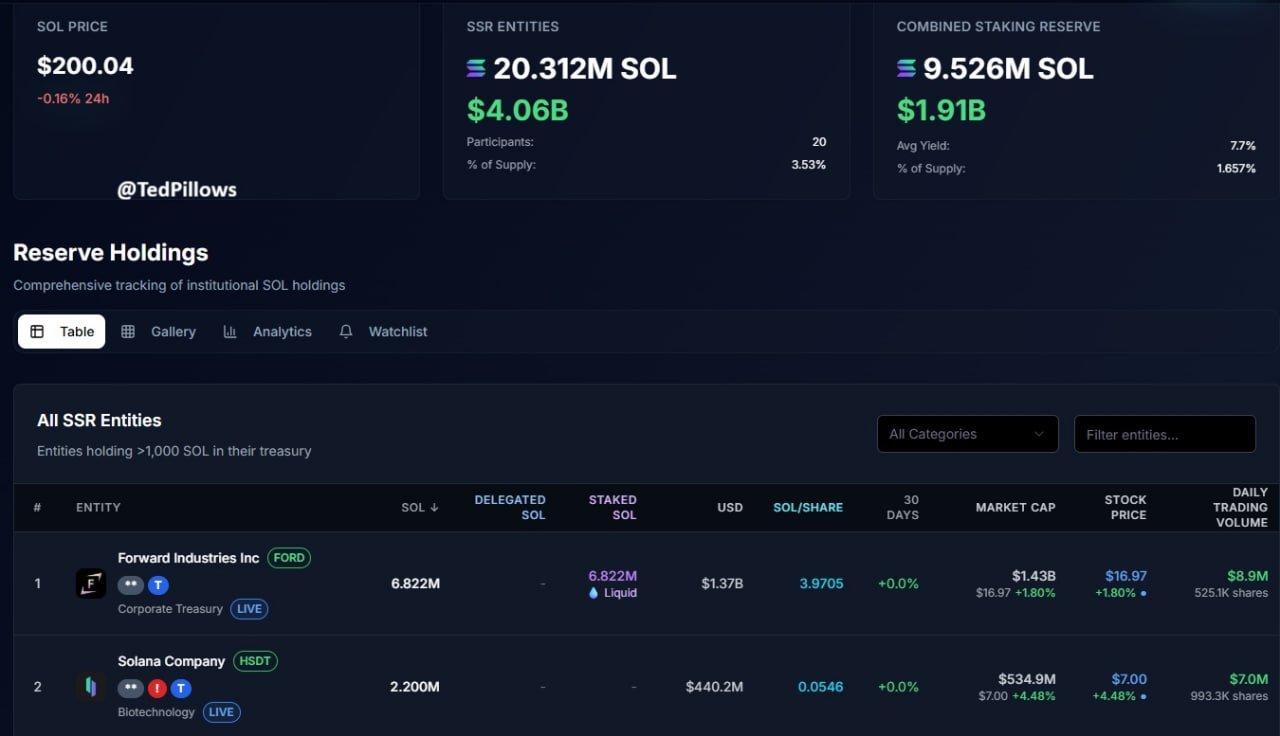Screen dimensions: 1280x736
Task: Toggle the LIVE status badge for Forward Industries
Action: click(249, 609)
